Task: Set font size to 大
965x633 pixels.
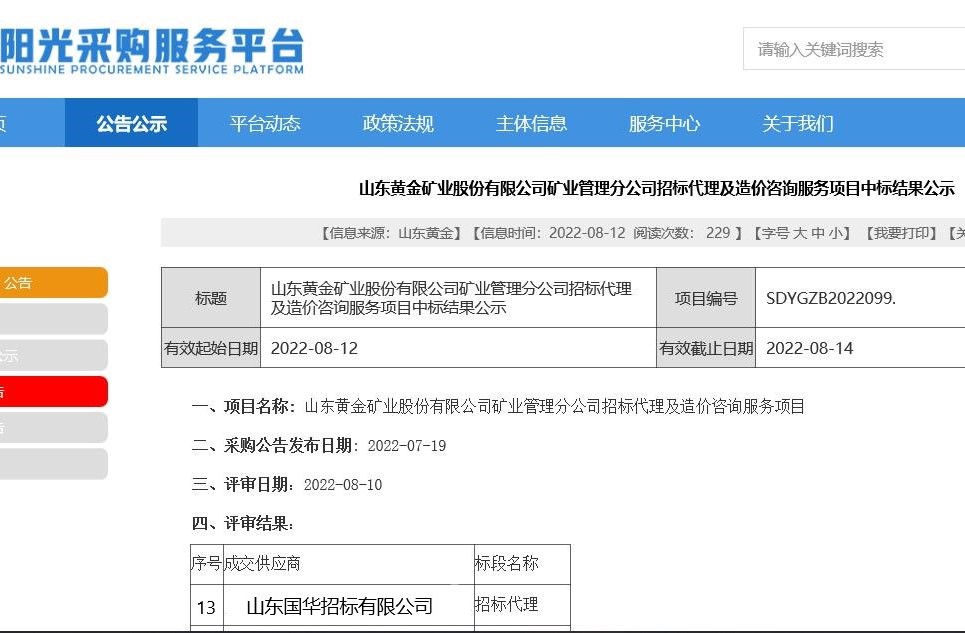Action: (799, 233)
